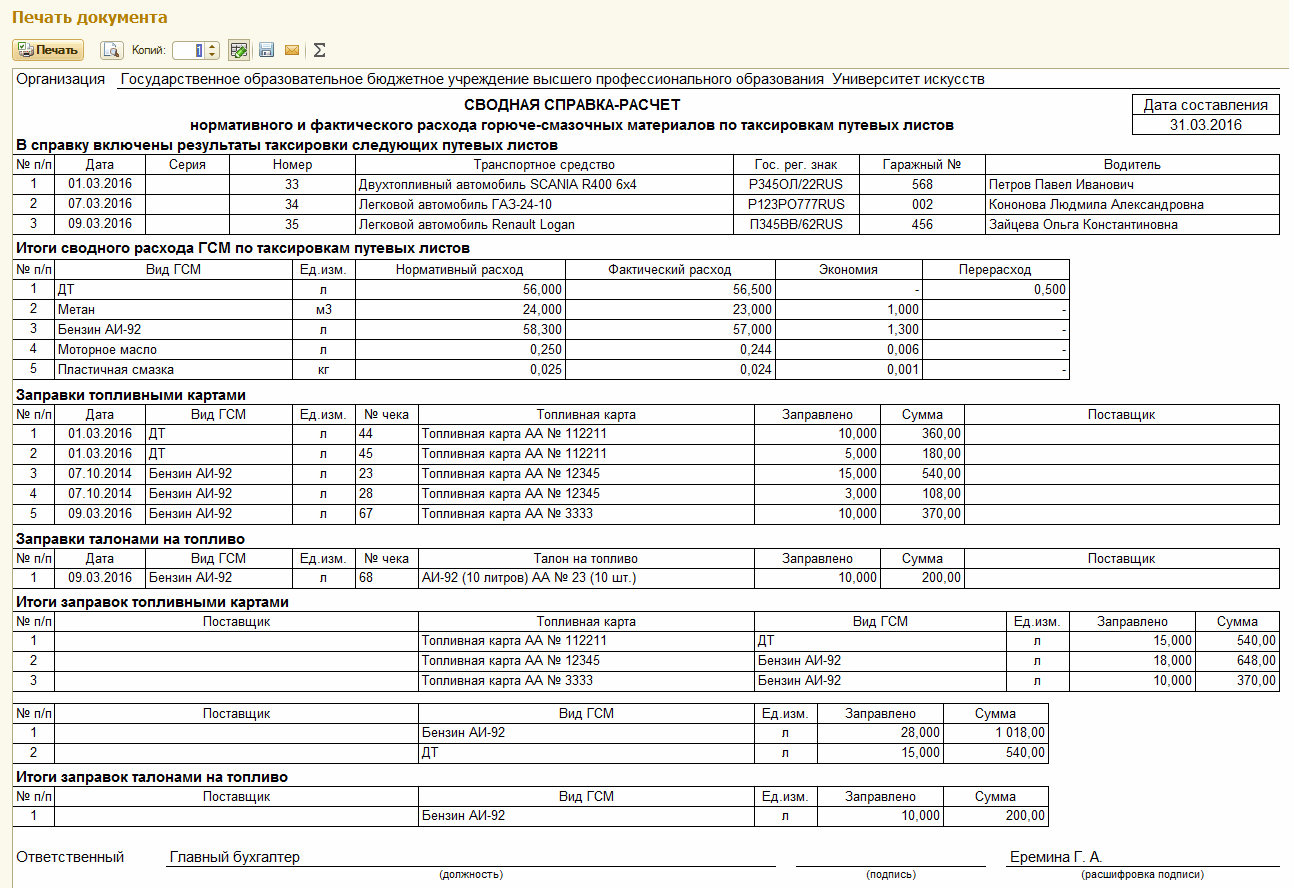This screenshot has width=1294, height=888.
Task: Click receipt number 68 in coupon refills
Action: pos(387,578)
